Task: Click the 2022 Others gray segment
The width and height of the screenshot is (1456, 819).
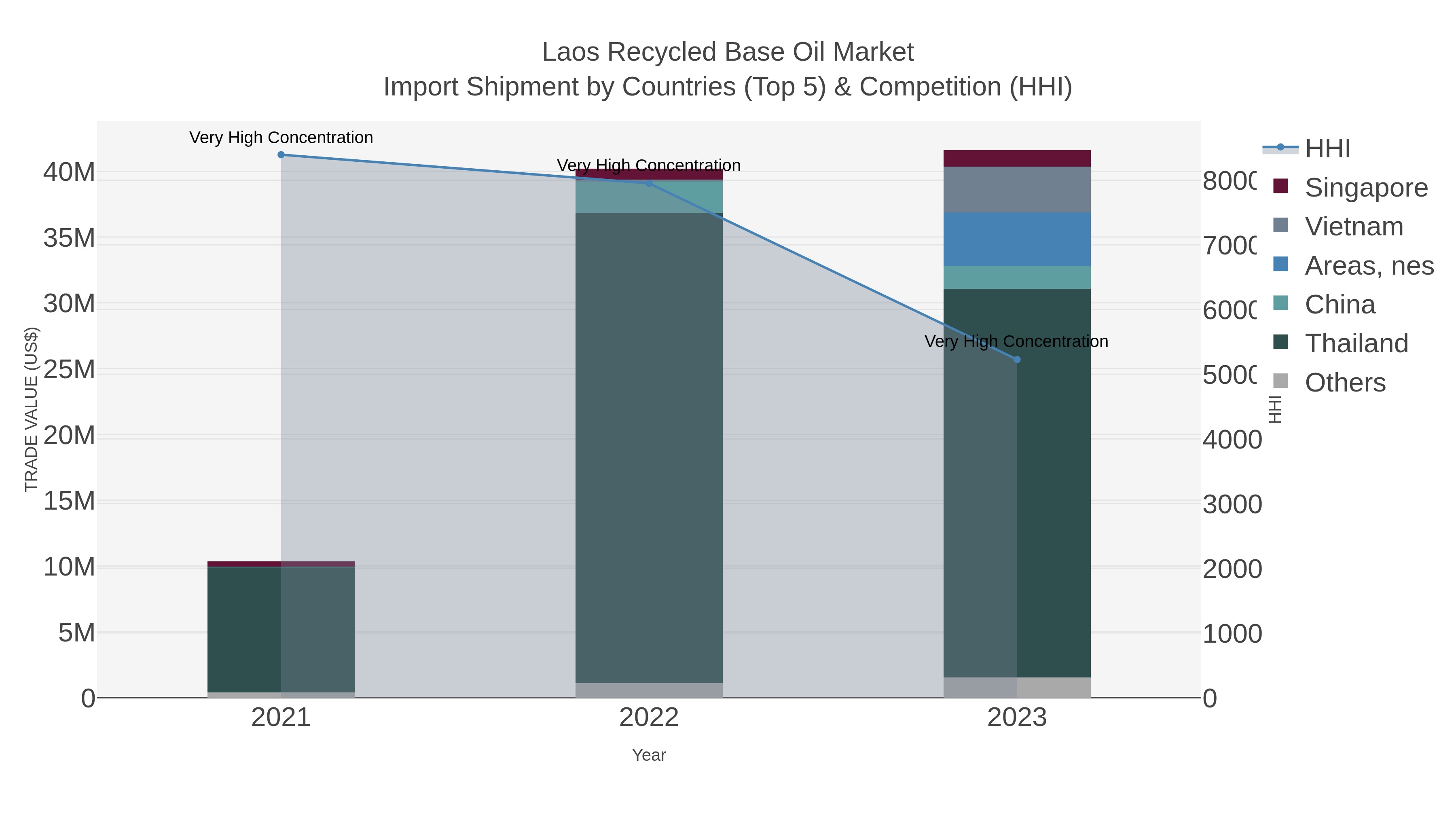Action: [649, 690]
